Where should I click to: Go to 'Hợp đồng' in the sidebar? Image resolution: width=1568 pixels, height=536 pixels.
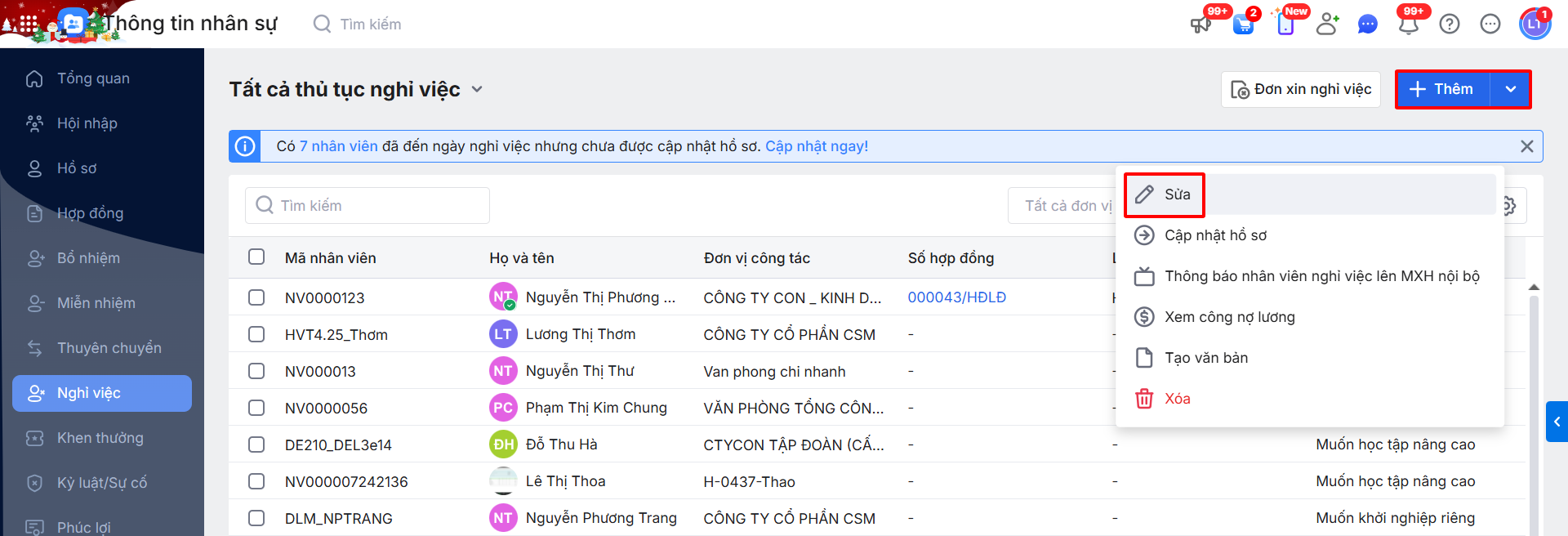(x=90, y=213)
